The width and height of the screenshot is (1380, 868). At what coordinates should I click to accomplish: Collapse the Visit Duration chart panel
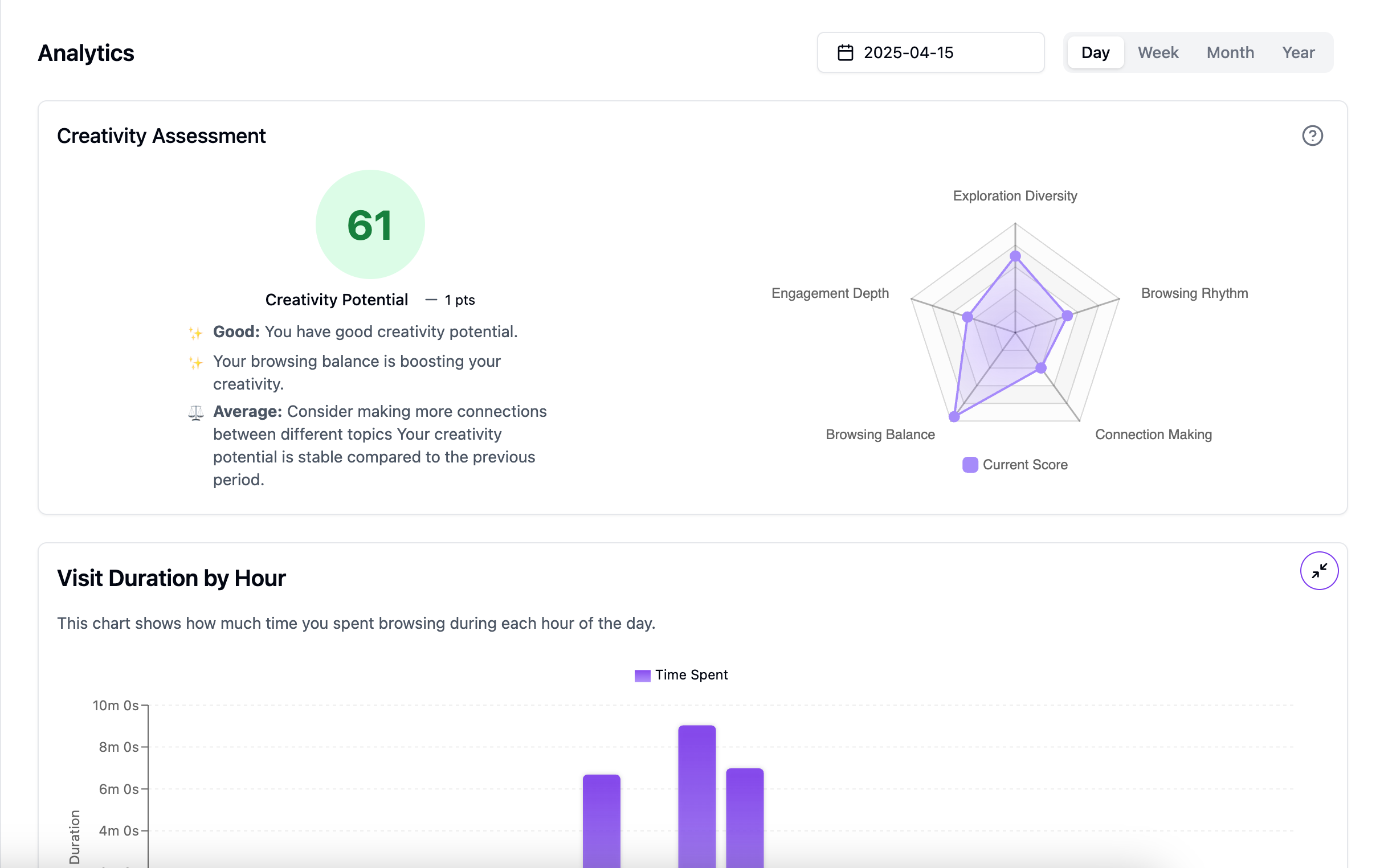[x=1318, y=571]
